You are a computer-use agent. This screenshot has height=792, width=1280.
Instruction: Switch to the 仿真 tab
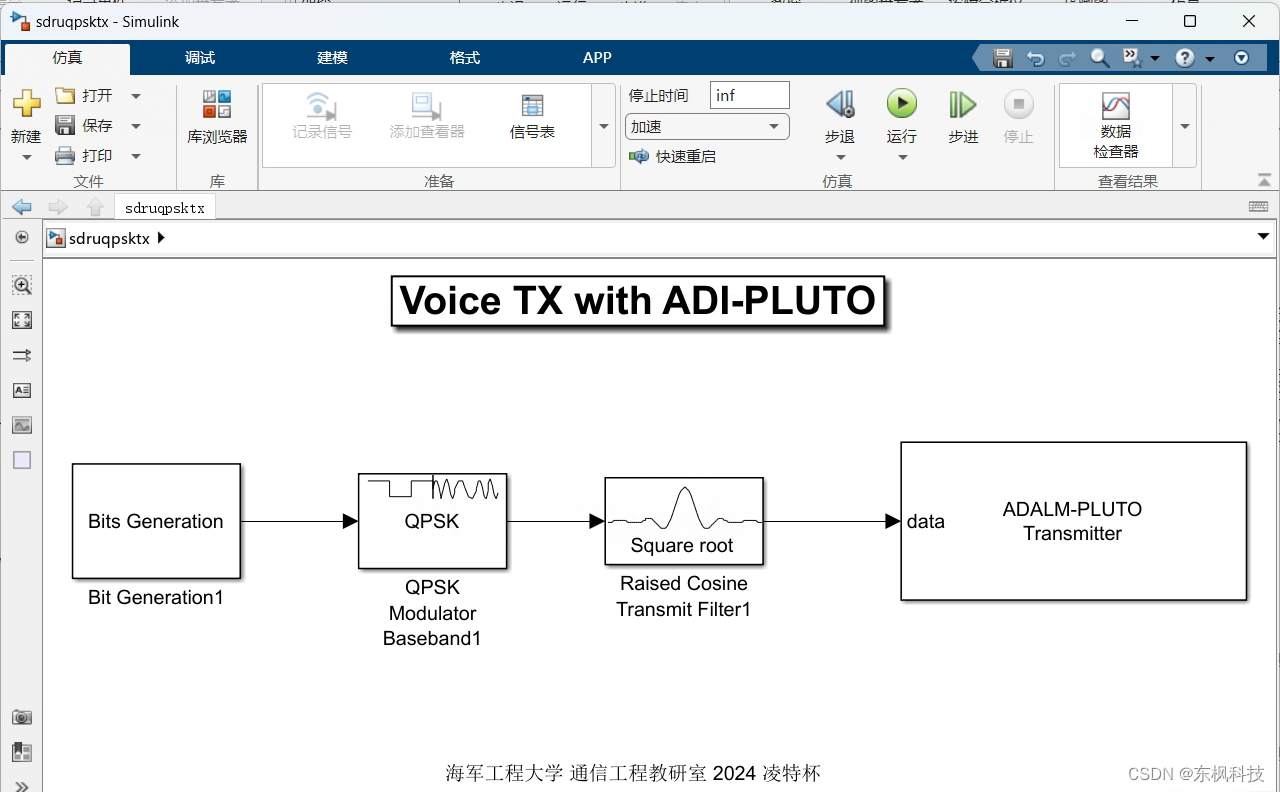[x=67, y=58]
